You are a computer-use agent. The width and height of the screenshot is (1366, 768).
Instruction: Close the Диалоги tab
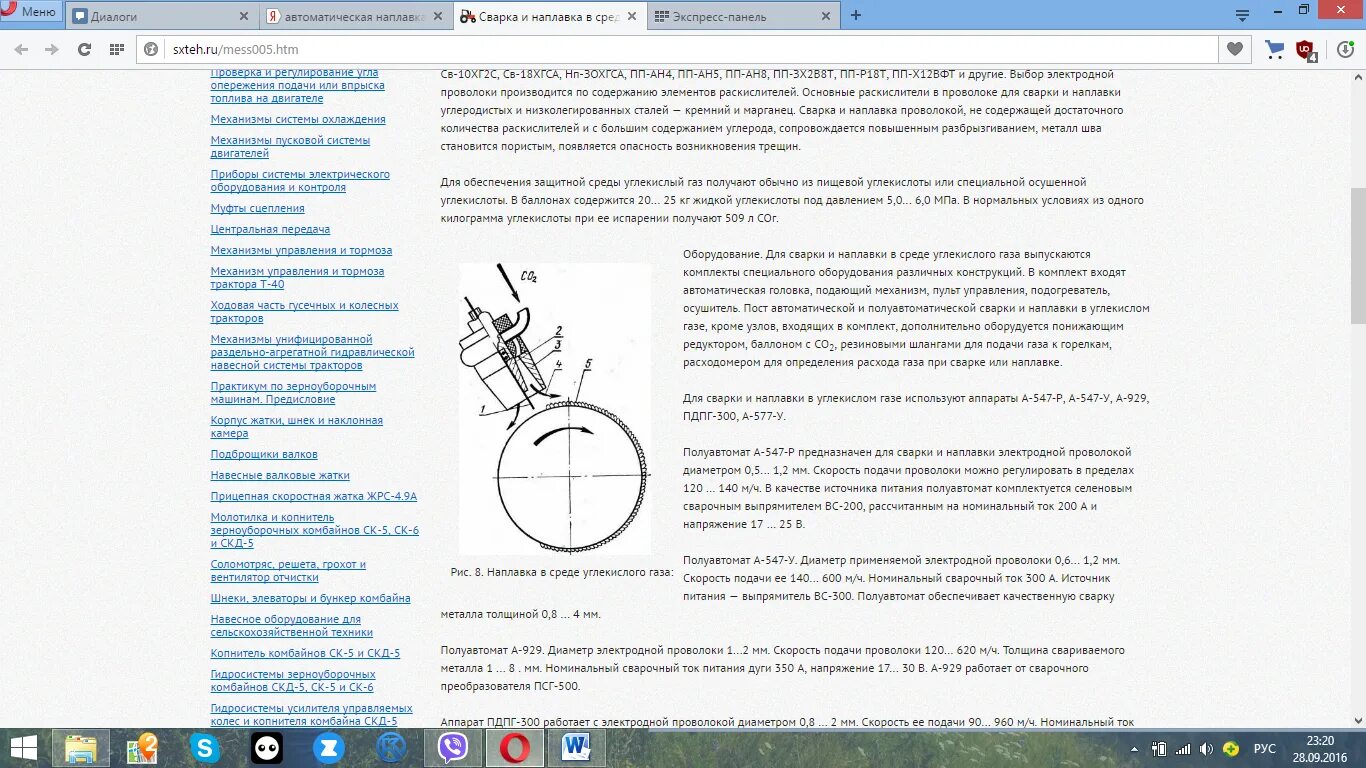coord(243,16)
